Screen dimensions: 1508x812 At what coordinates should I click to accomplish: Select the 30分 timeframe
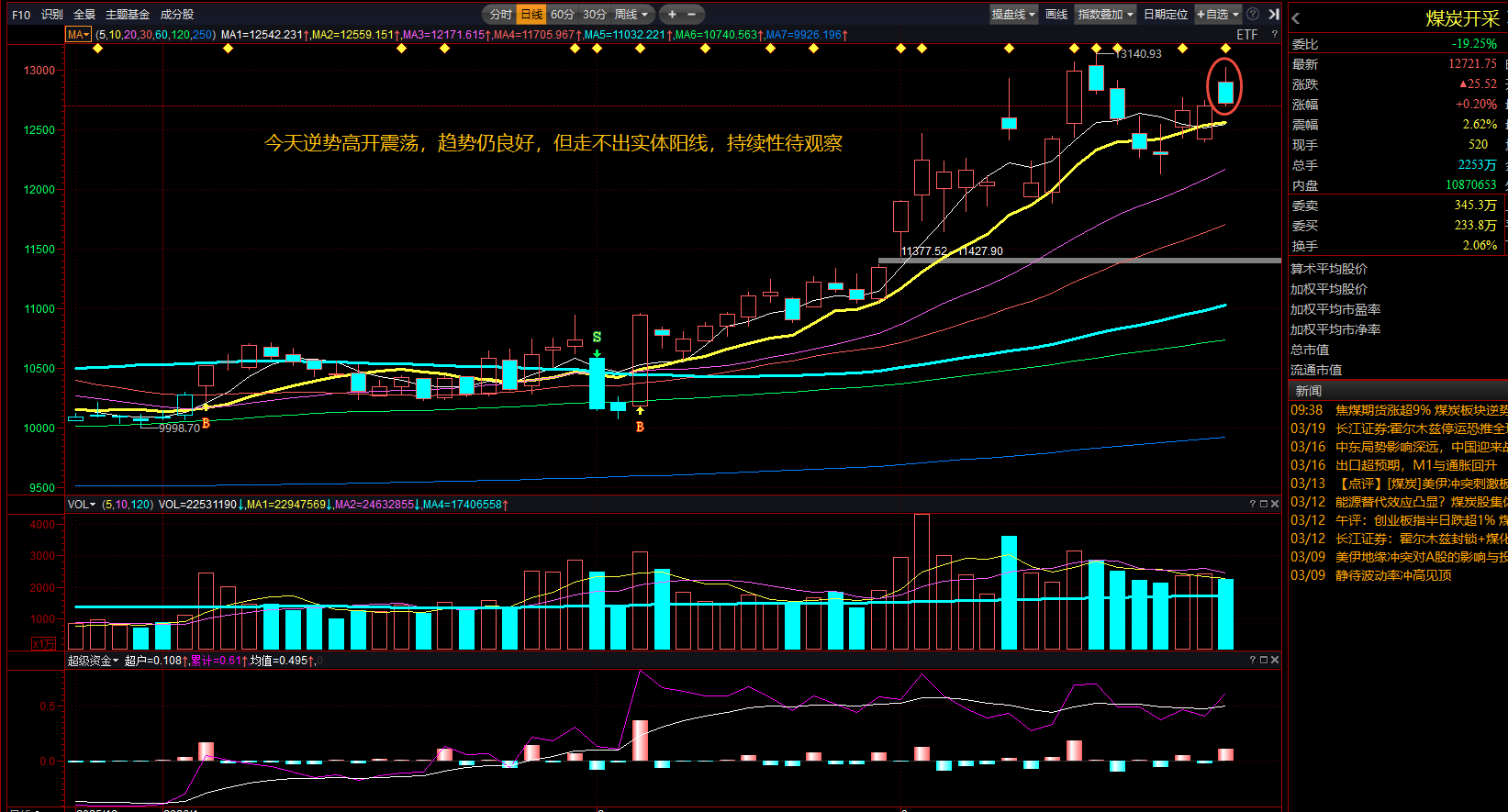click(x=594, y=14)
